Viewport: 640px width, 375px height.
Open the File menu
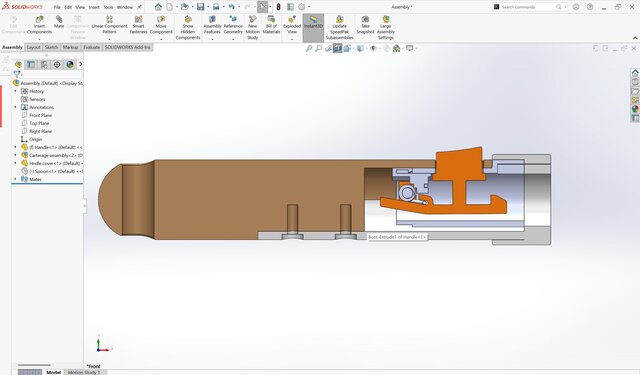[x=57, y=7]
